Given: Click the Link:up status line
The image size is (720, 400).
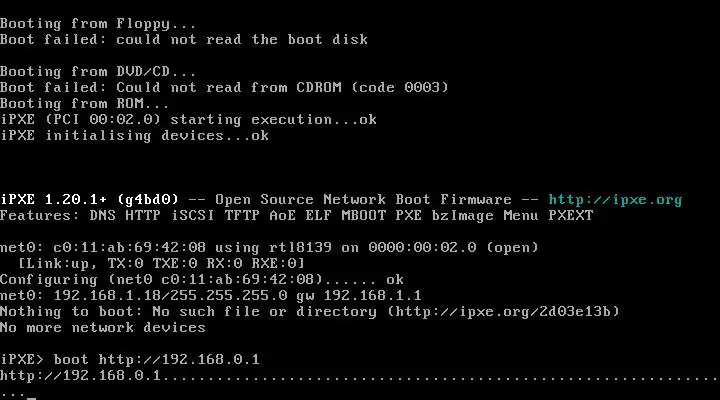Looking at the screenshot, I should point(161,264).
